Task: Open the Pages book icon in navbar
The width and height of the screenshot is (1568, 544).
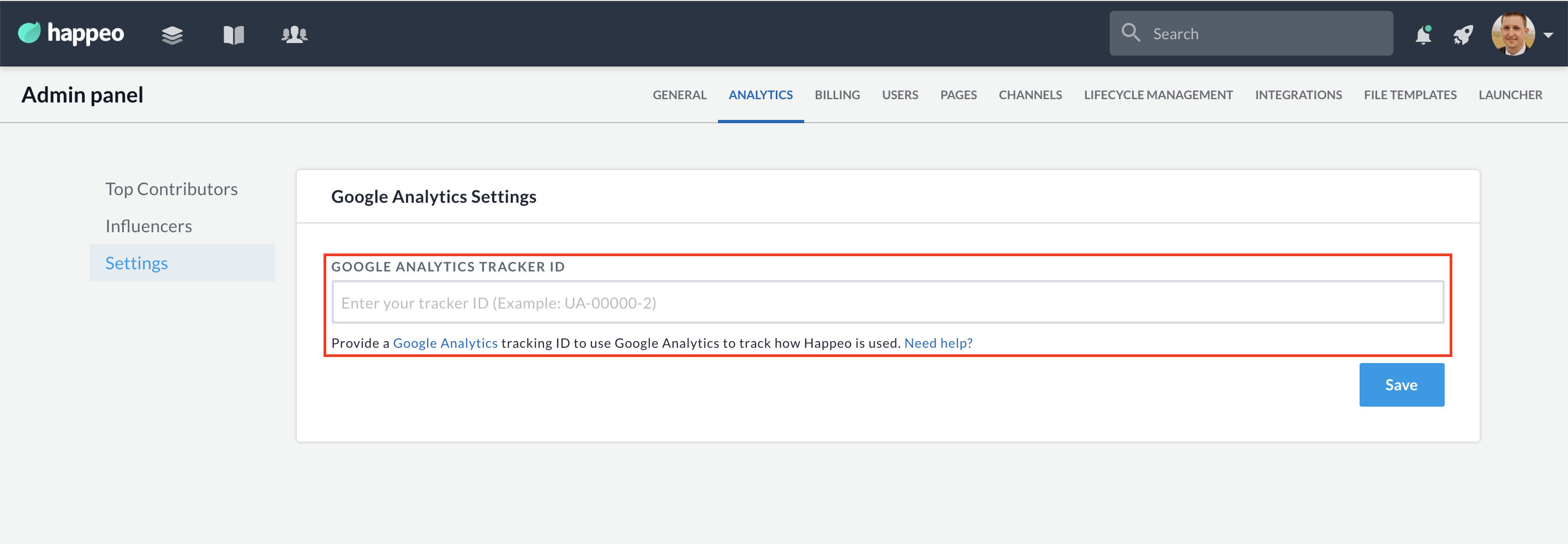Action: 233,35
